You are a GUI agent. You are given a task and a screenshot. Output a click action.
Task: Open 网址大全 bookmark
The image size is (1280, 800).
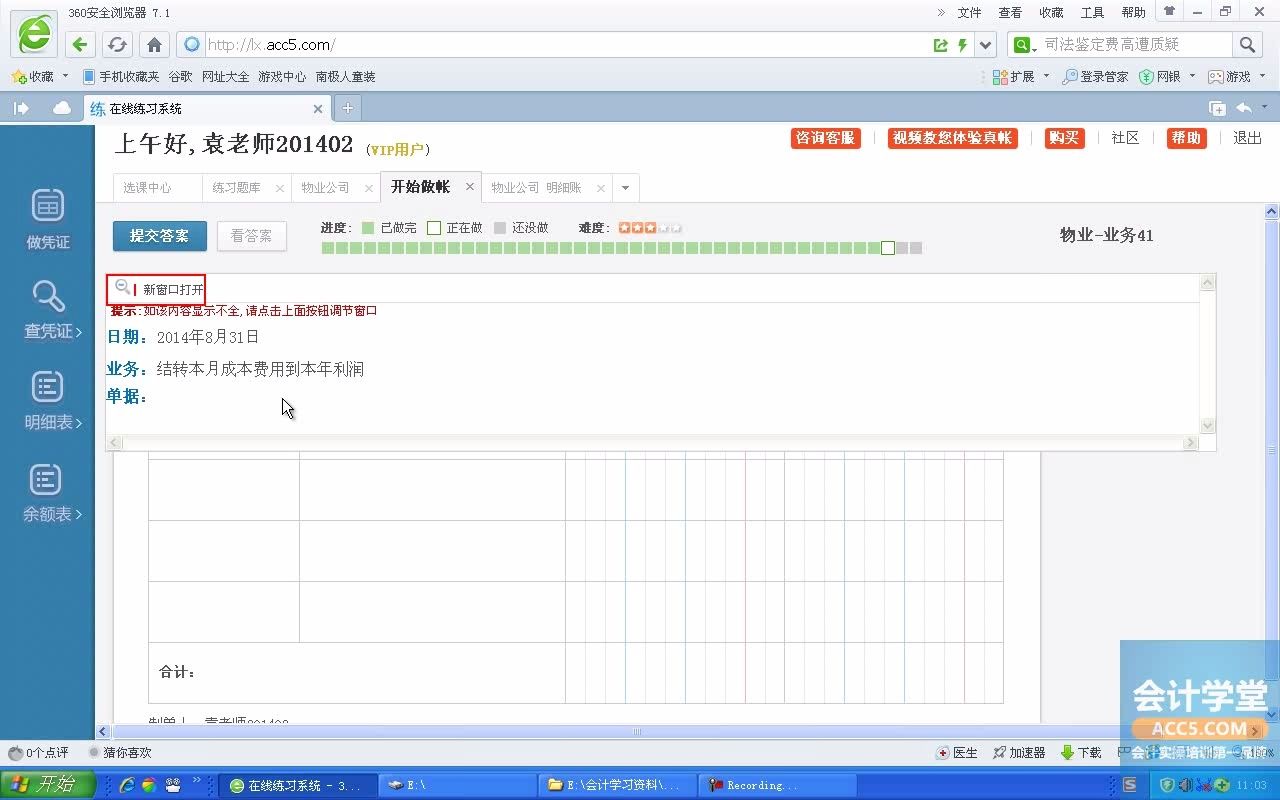[225, 76]
